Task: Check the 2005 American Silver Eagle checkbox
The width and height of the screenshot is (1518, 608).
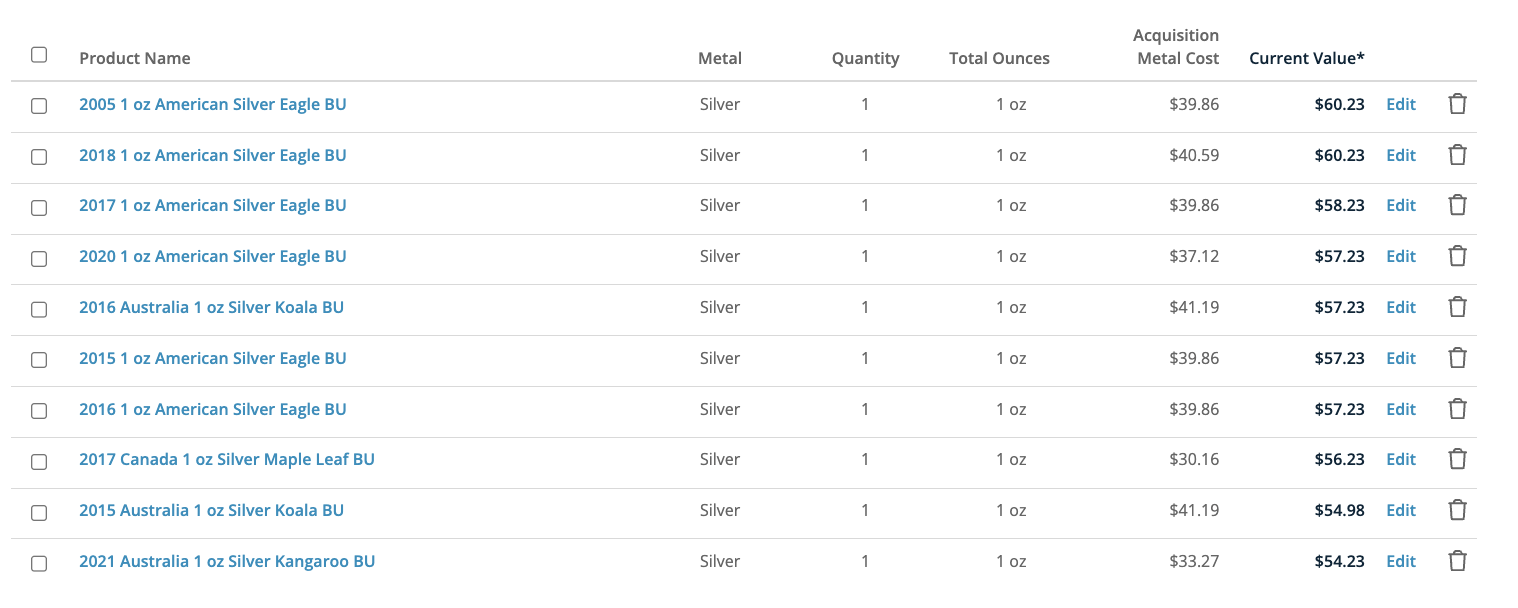Action: click(39, 106)
